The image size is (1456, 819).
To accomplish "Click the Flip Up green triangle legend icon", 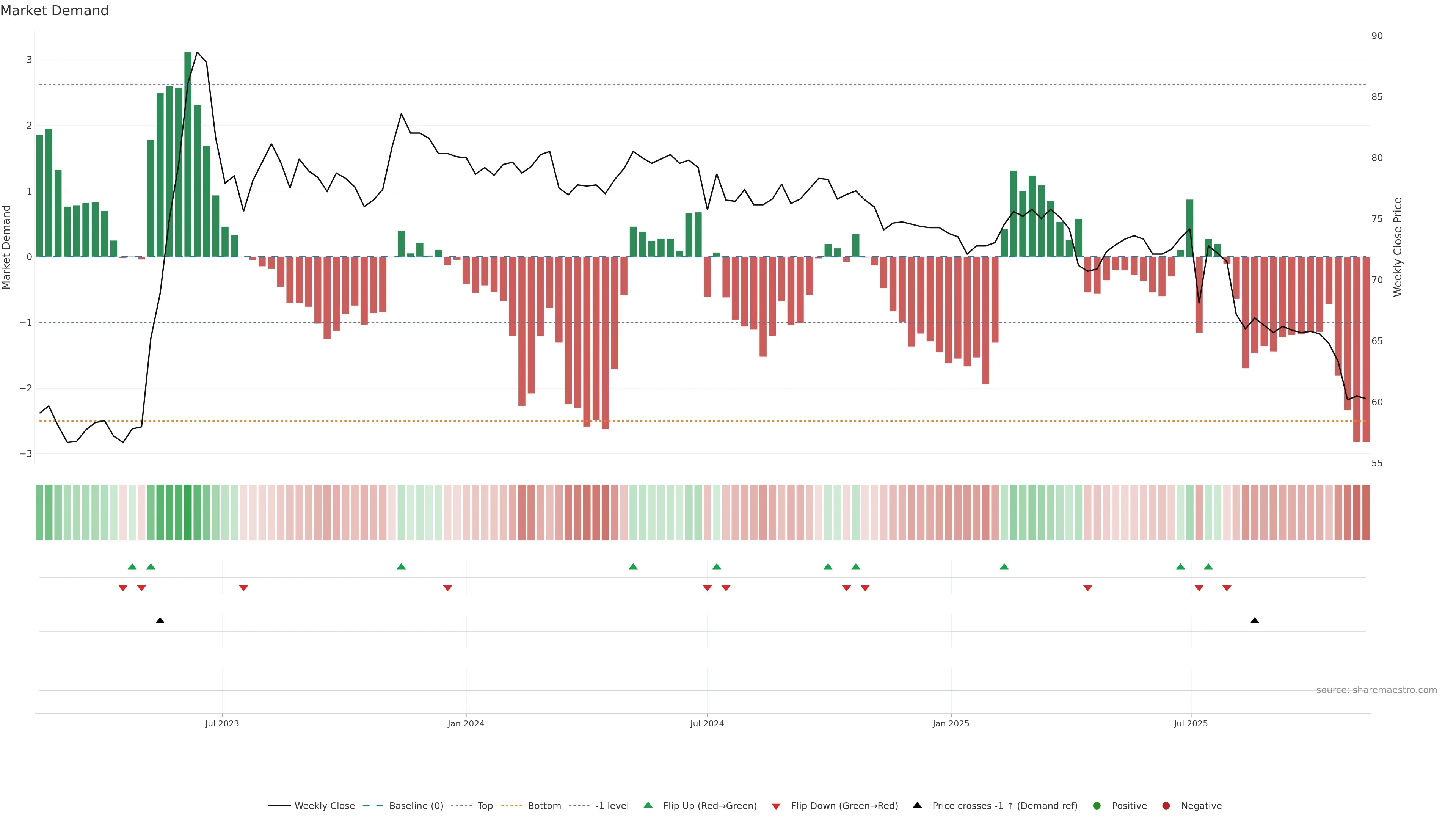I will pyautogui.click(x=648, y=805).
